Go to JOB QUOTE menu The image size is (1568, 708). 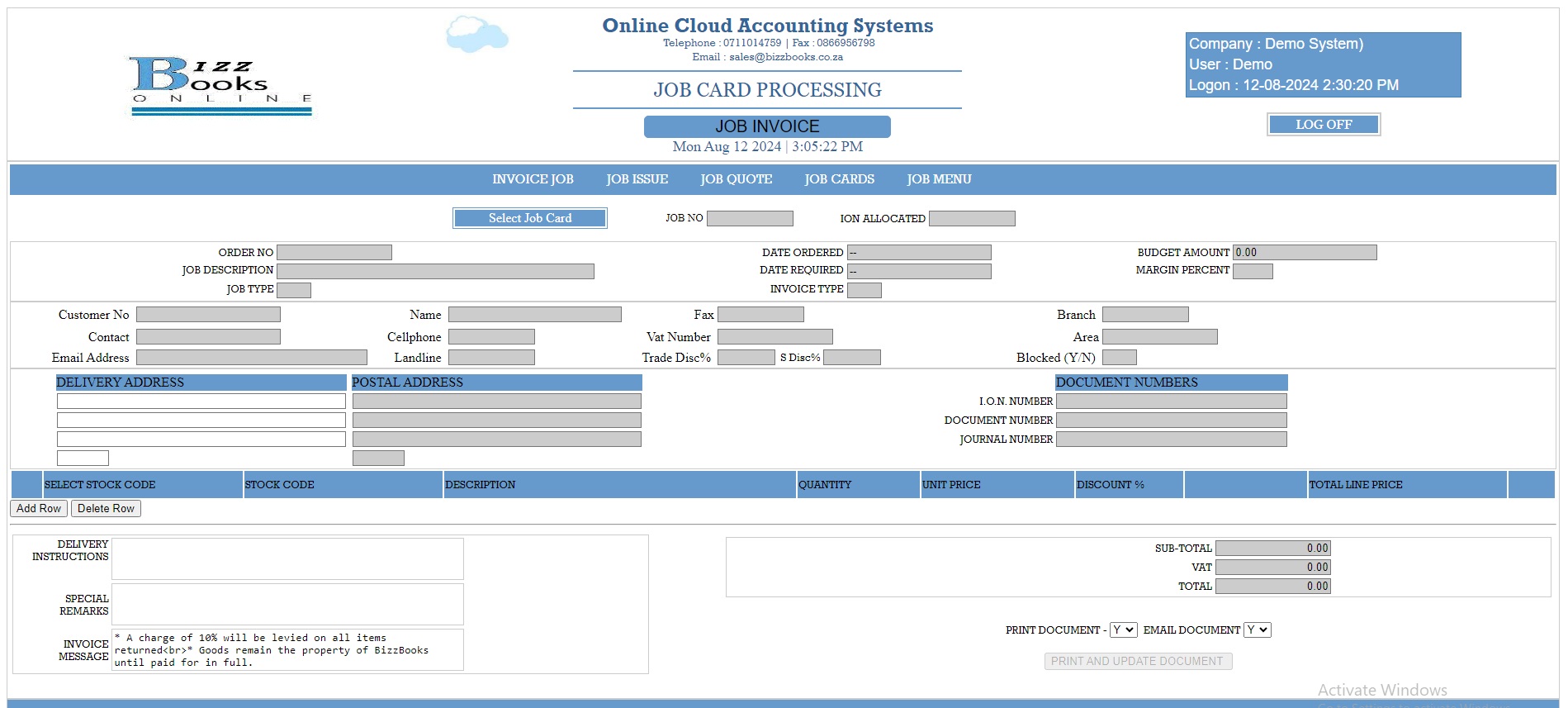coord(736,179)
